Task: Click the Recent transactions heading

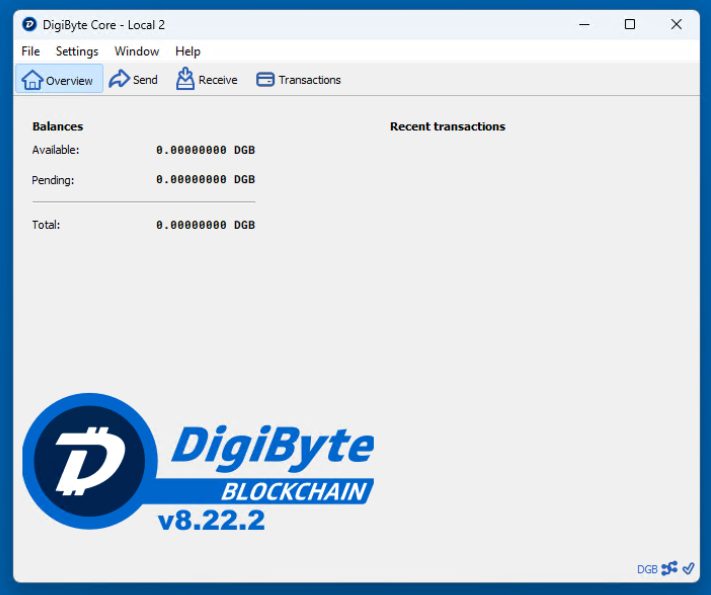Action: point(448,127)
